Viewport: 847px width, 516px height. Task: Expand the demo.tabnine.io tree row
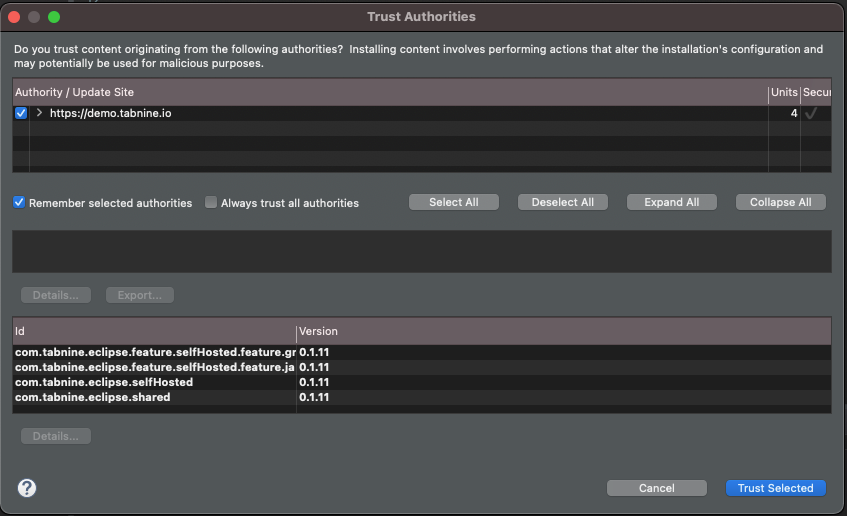39,113
